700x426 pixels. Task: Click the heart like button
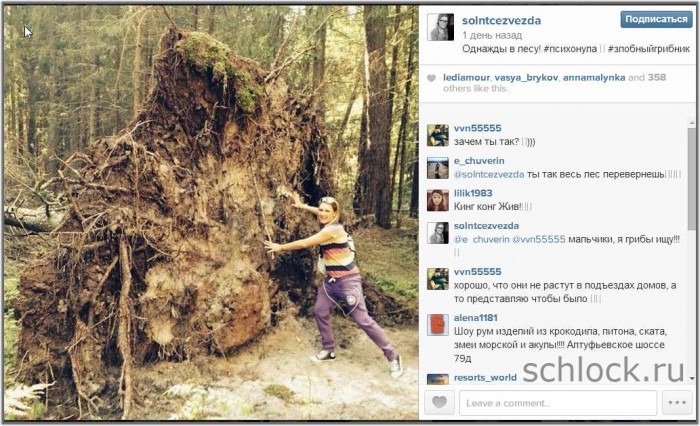[439, 402]
